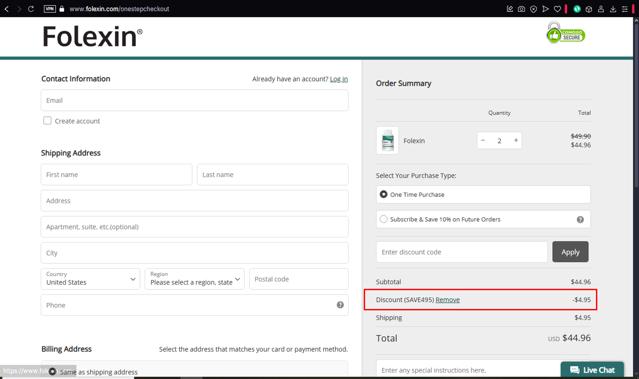
Task: Click the Log in link
Action: click(x=339, y=79)
